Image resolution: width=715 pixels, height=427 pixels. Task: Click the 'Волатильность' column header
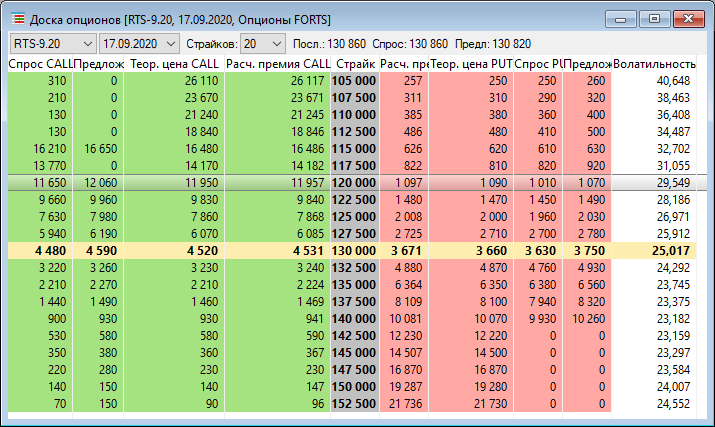tap(654, 64)
